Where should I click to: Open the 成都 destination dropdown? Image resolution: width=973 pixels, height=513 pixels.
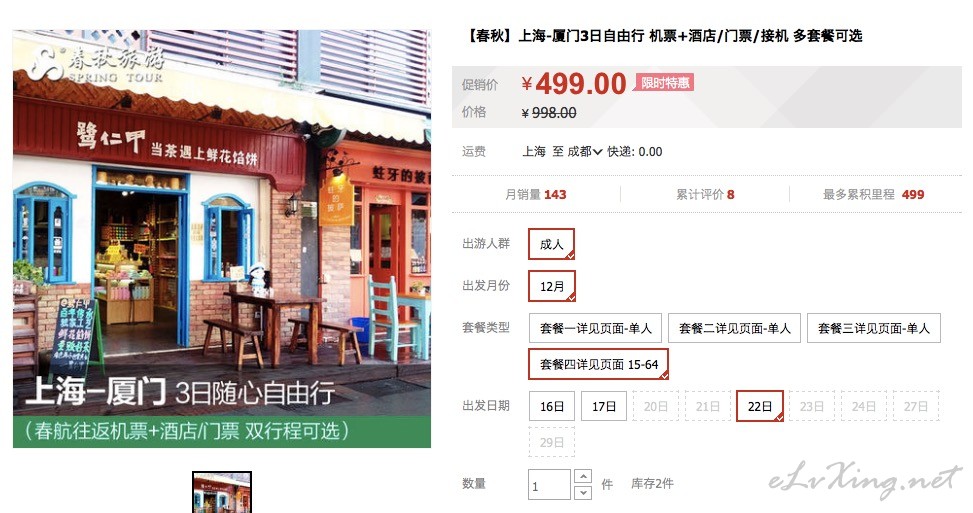tap(585, 151)
